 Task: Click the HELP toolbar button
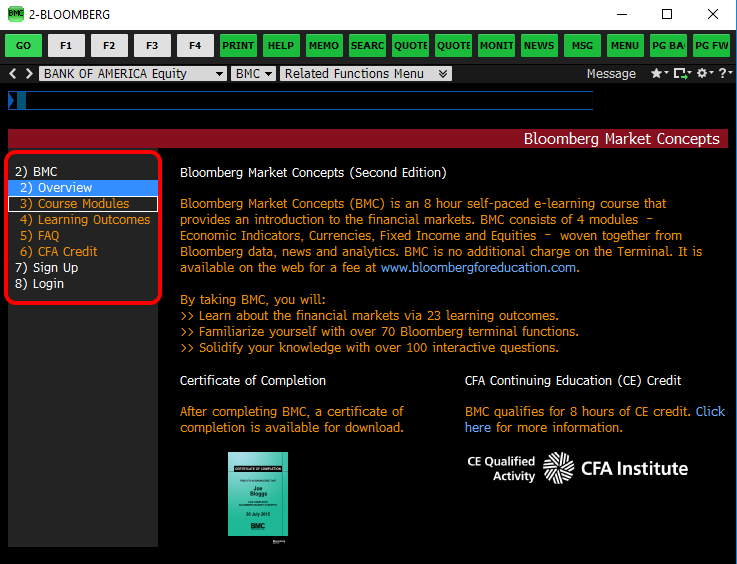click(x=281, y=46)
